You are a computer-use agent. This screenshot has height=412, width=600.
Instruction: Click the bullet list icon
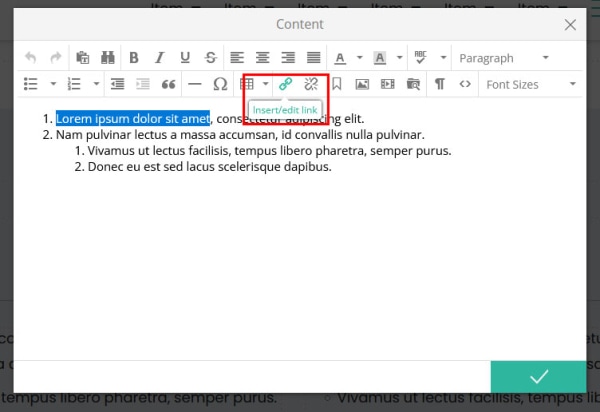[x=31, y=84]
